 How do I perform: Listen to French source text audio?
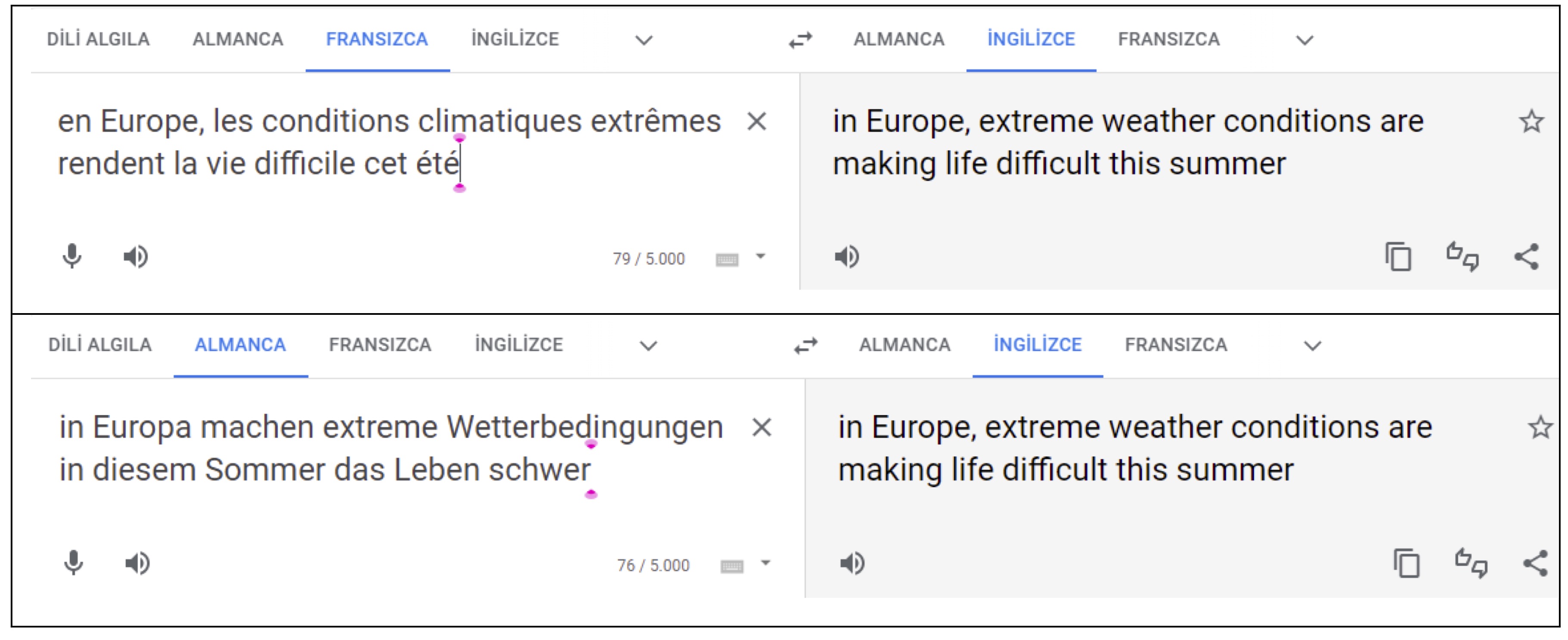pyautogui.click(x=136, y=256)
